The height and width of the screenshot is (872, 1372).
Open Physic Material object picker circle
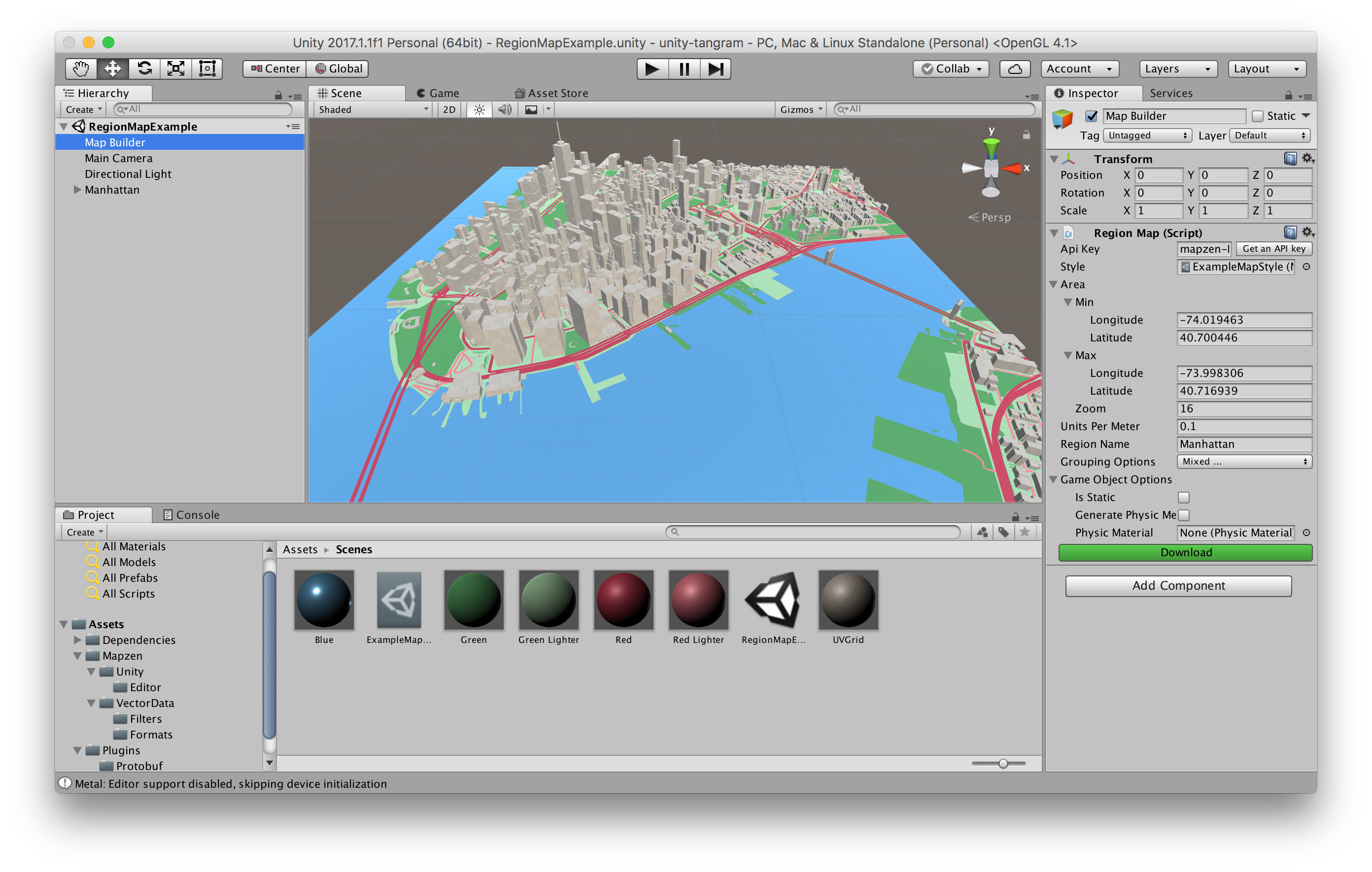1306,533
